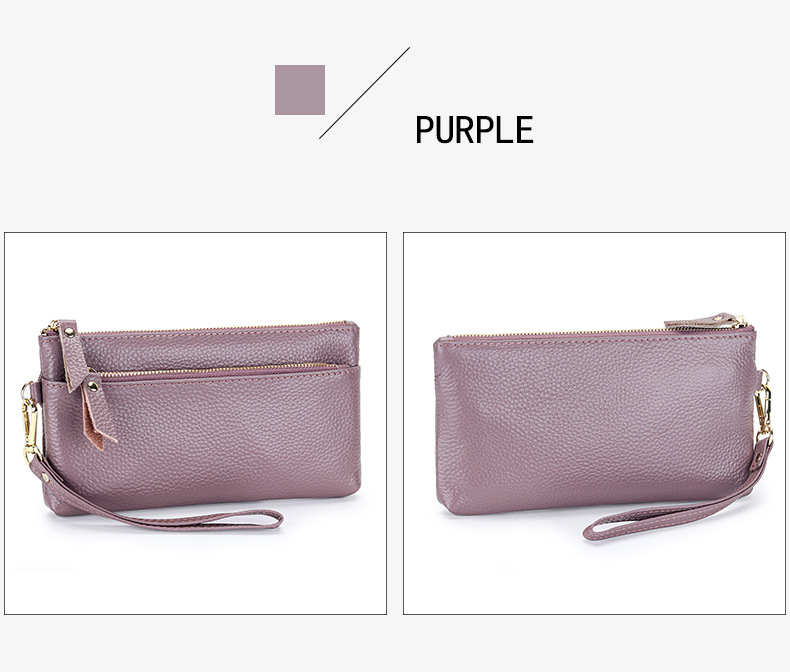Open the front-view wallet product image
The image size is (790, 672).
tap(195, 423)
